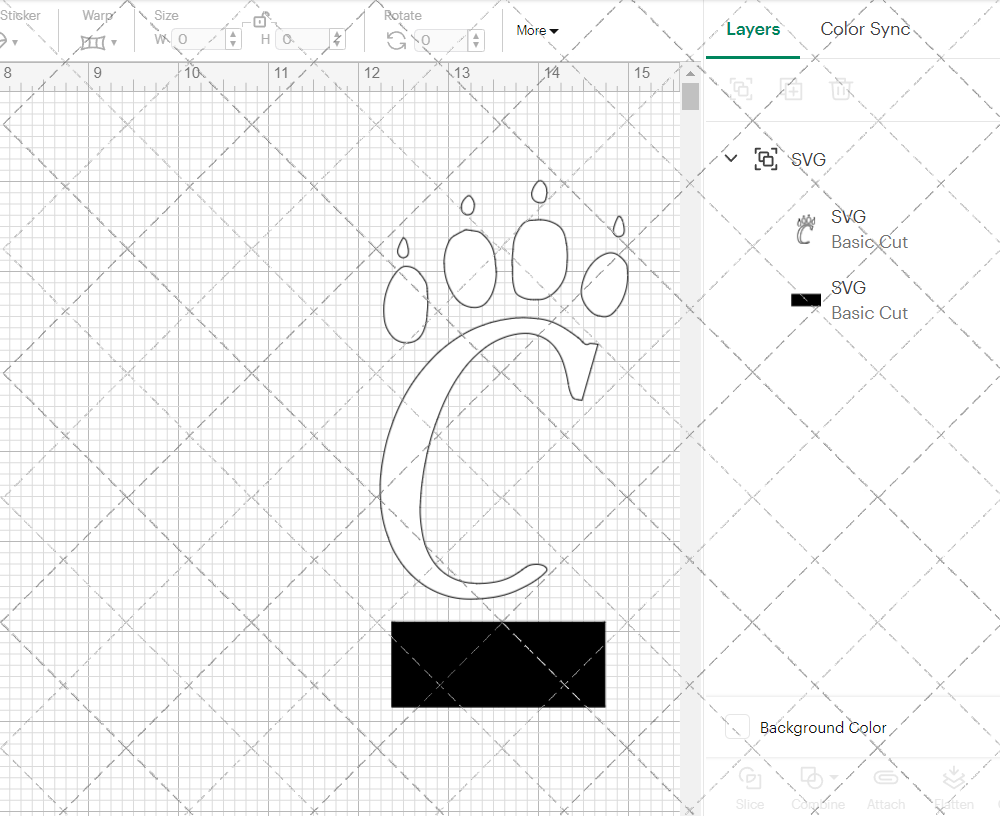
Task: Change the black rectangle layer color swatch
Action: [805, 300]
